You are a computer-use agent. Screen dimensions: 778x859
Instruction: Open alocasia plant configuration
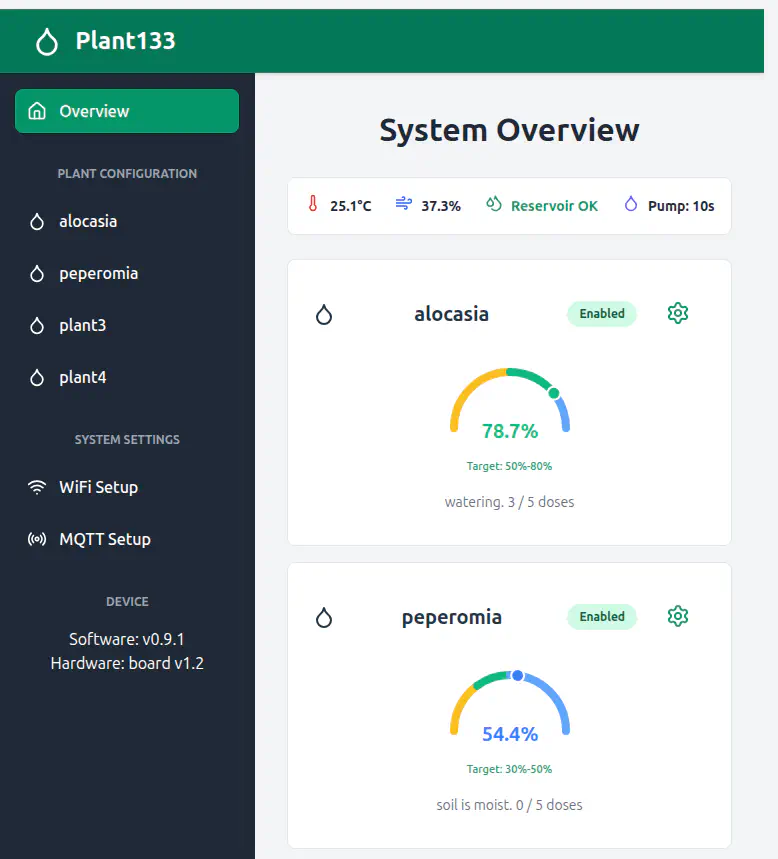[88, 221]
